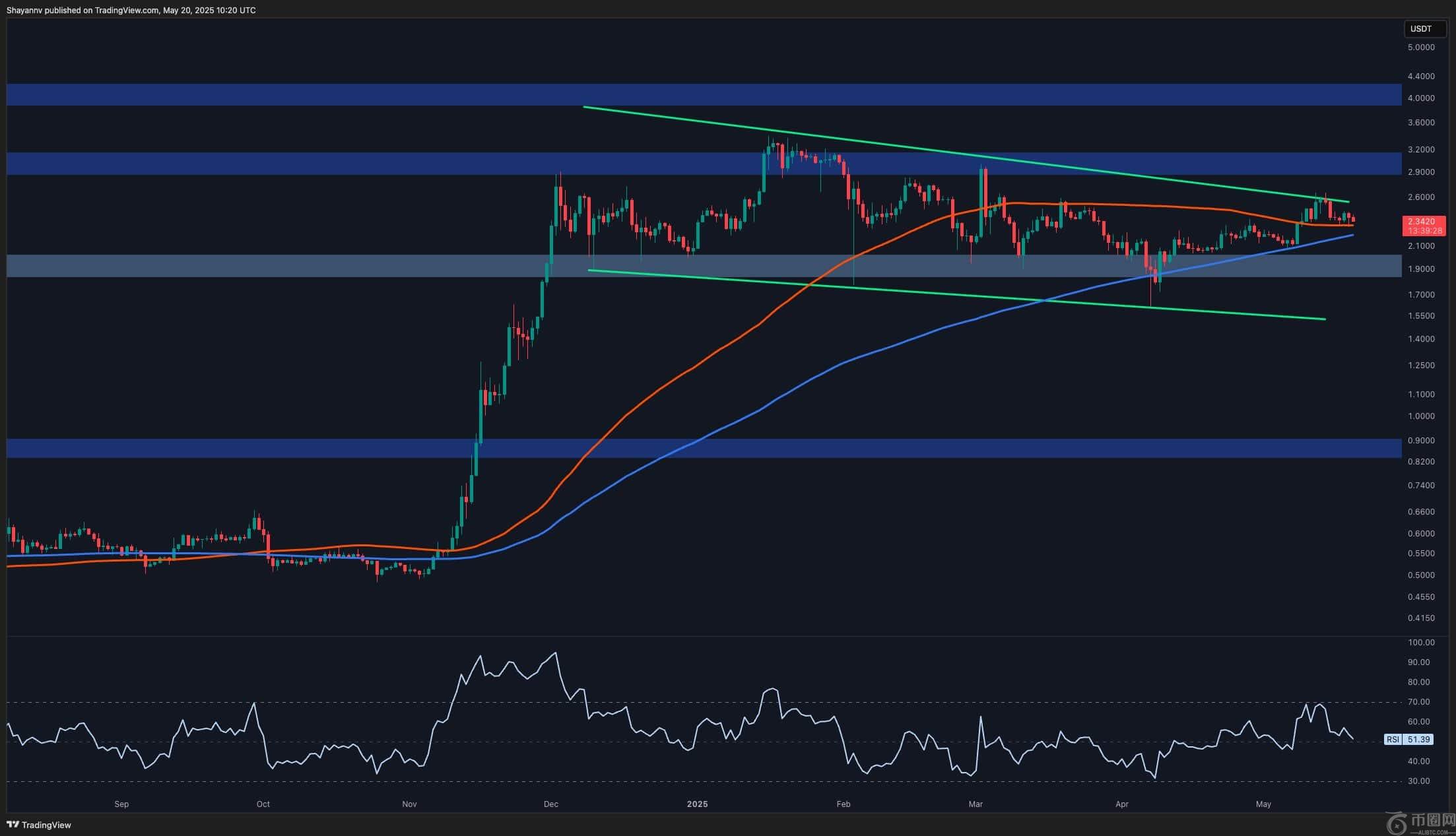Click the published by Shayannv header text
1456x836 pixels.
(131, 10)
